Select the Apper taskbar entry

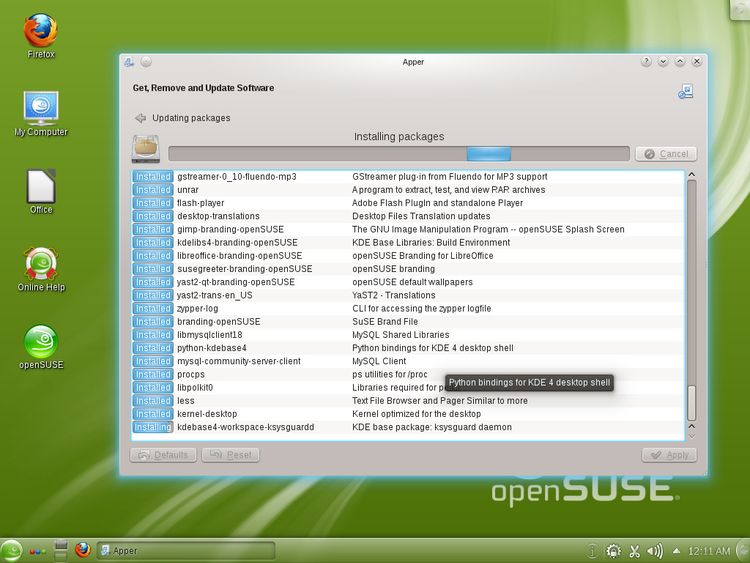click(x=185, y=550)
